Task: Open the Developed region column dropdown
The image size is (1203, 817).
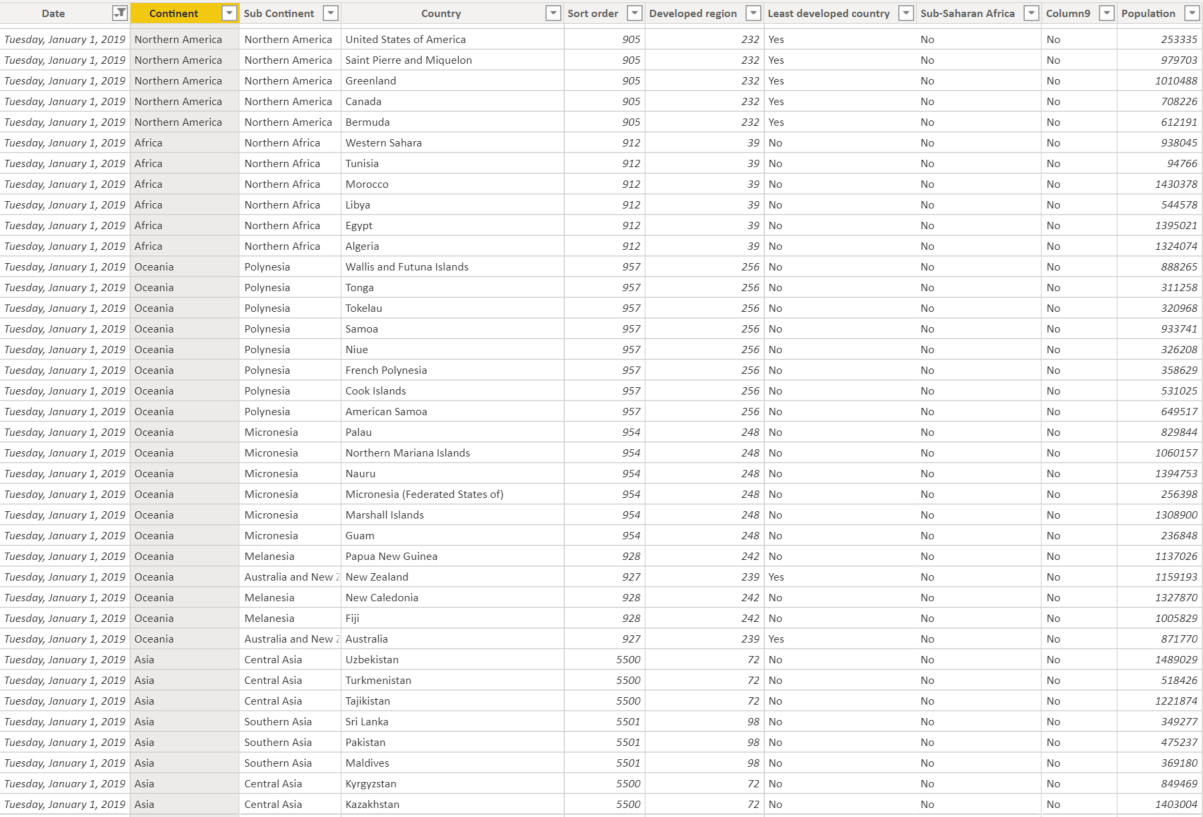Action: click(753, 13)
